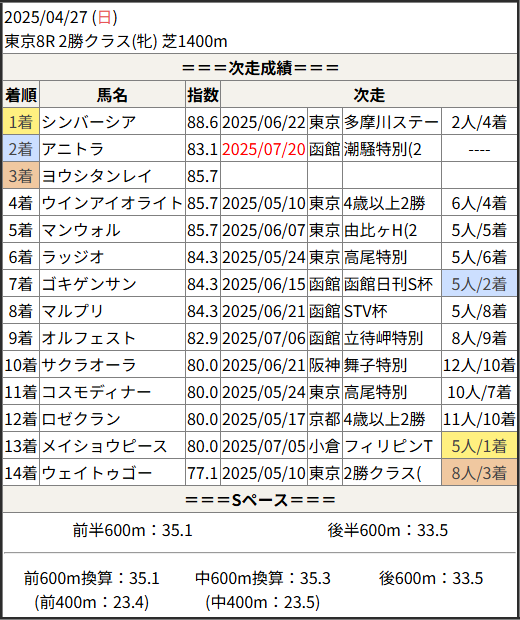Click the Sペース section header

point(260,500)
